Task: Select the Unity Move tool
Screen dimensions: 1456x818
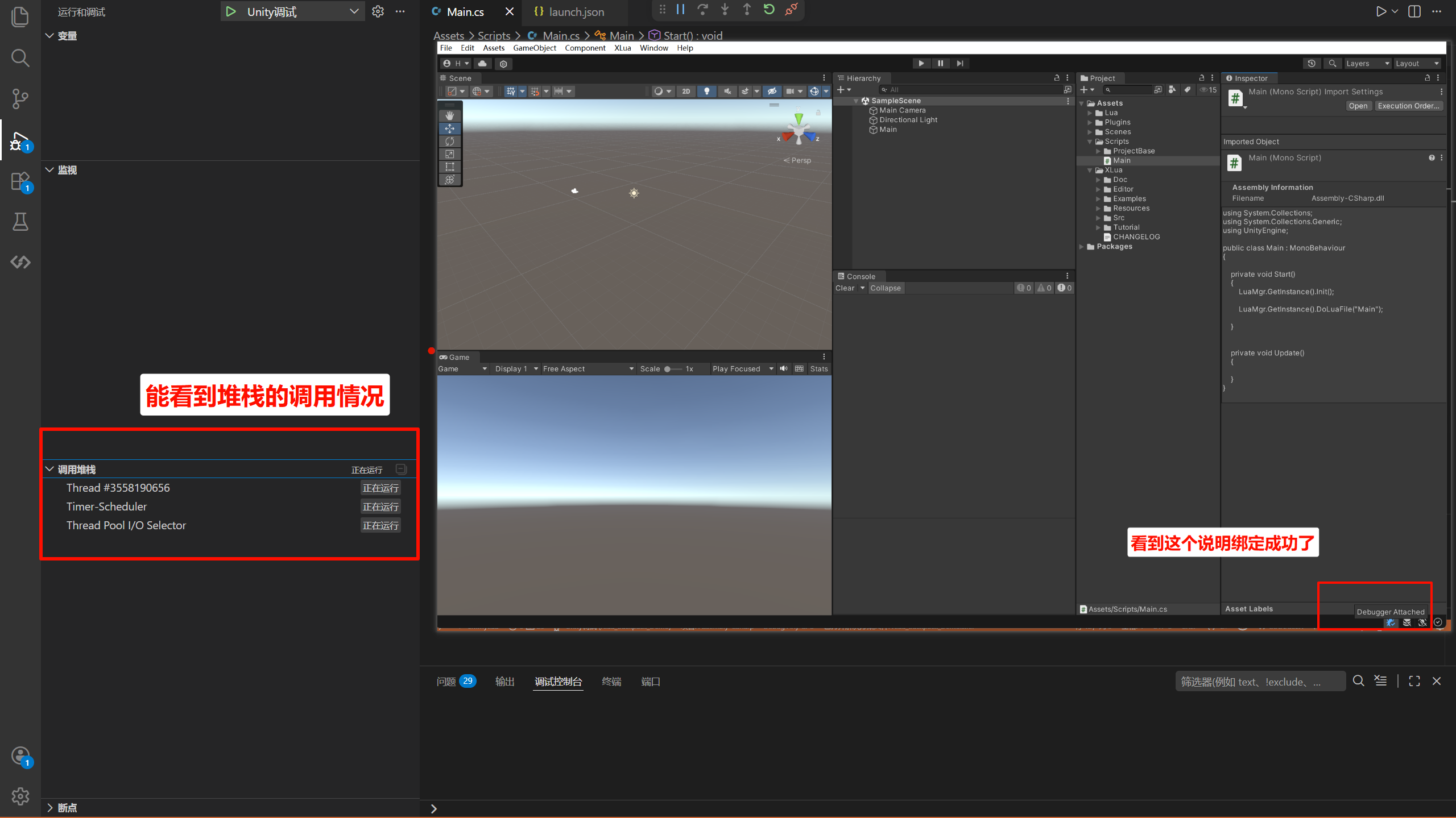Action: click(x=449, y=128)
